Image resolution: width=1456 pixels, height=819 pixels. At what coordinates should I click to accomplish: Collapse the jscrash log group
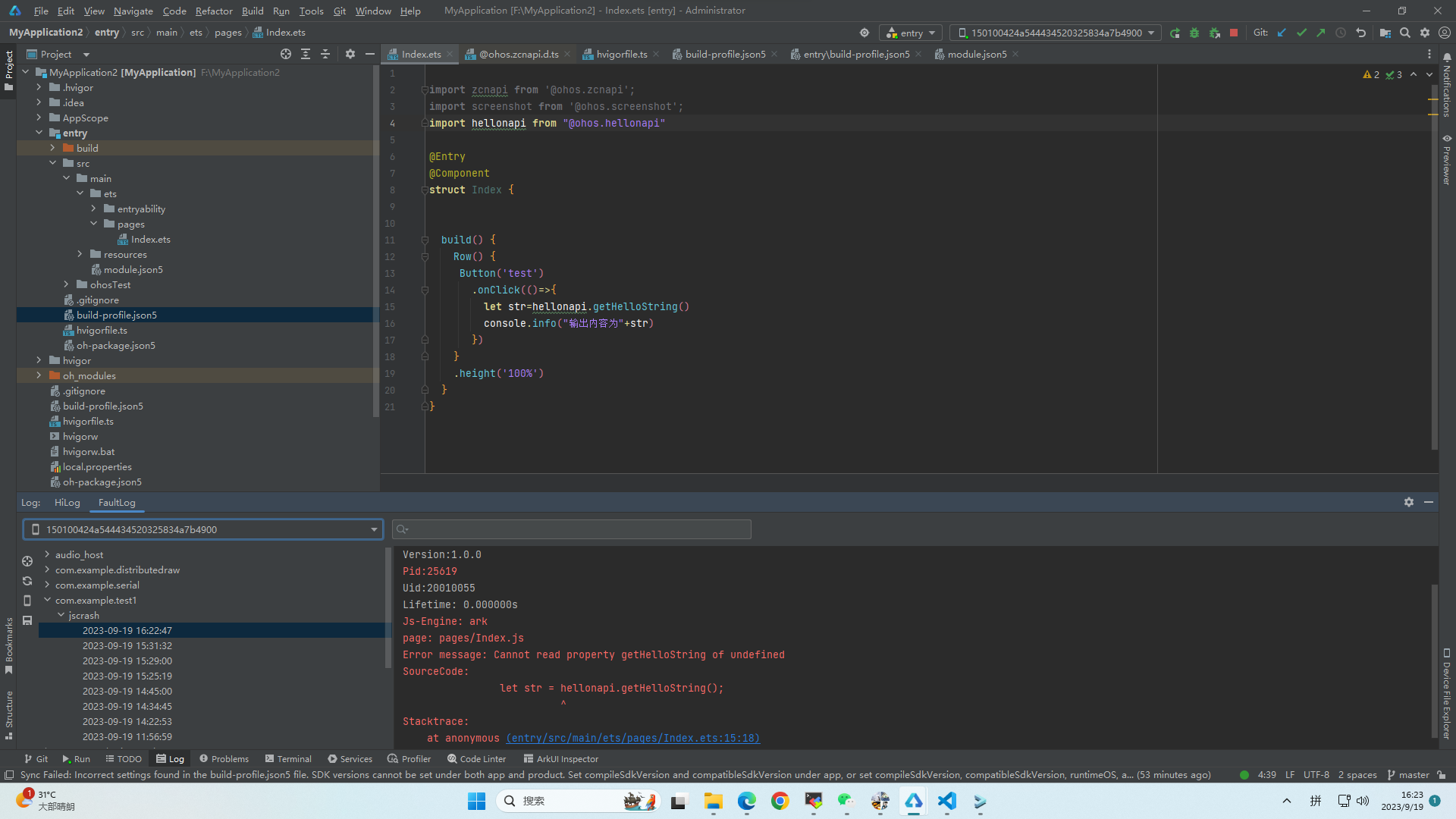point(61,615)
